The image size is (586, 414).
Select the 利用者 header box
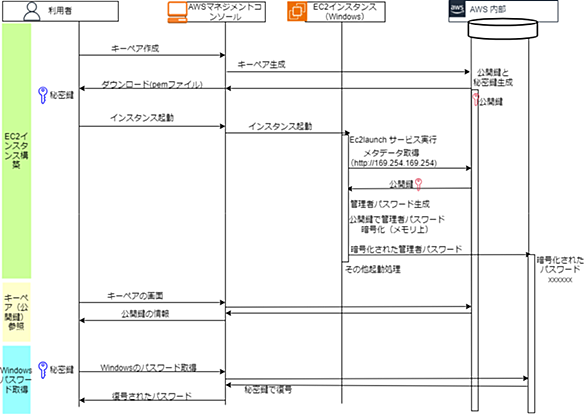pos(61,11)
